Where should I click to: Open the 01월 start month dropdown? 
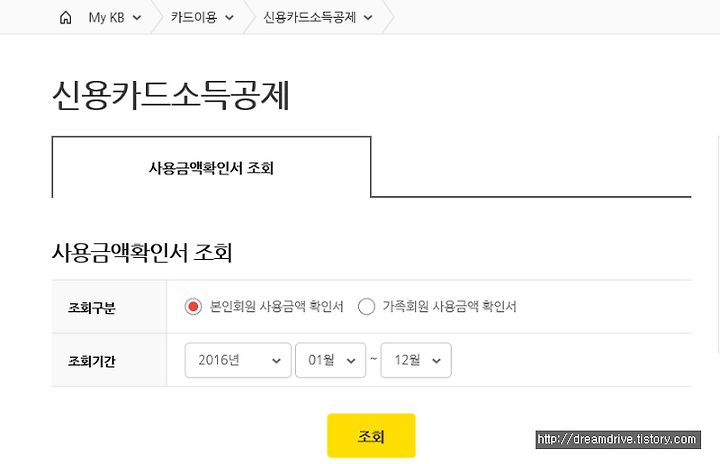[x=330, y=360]
